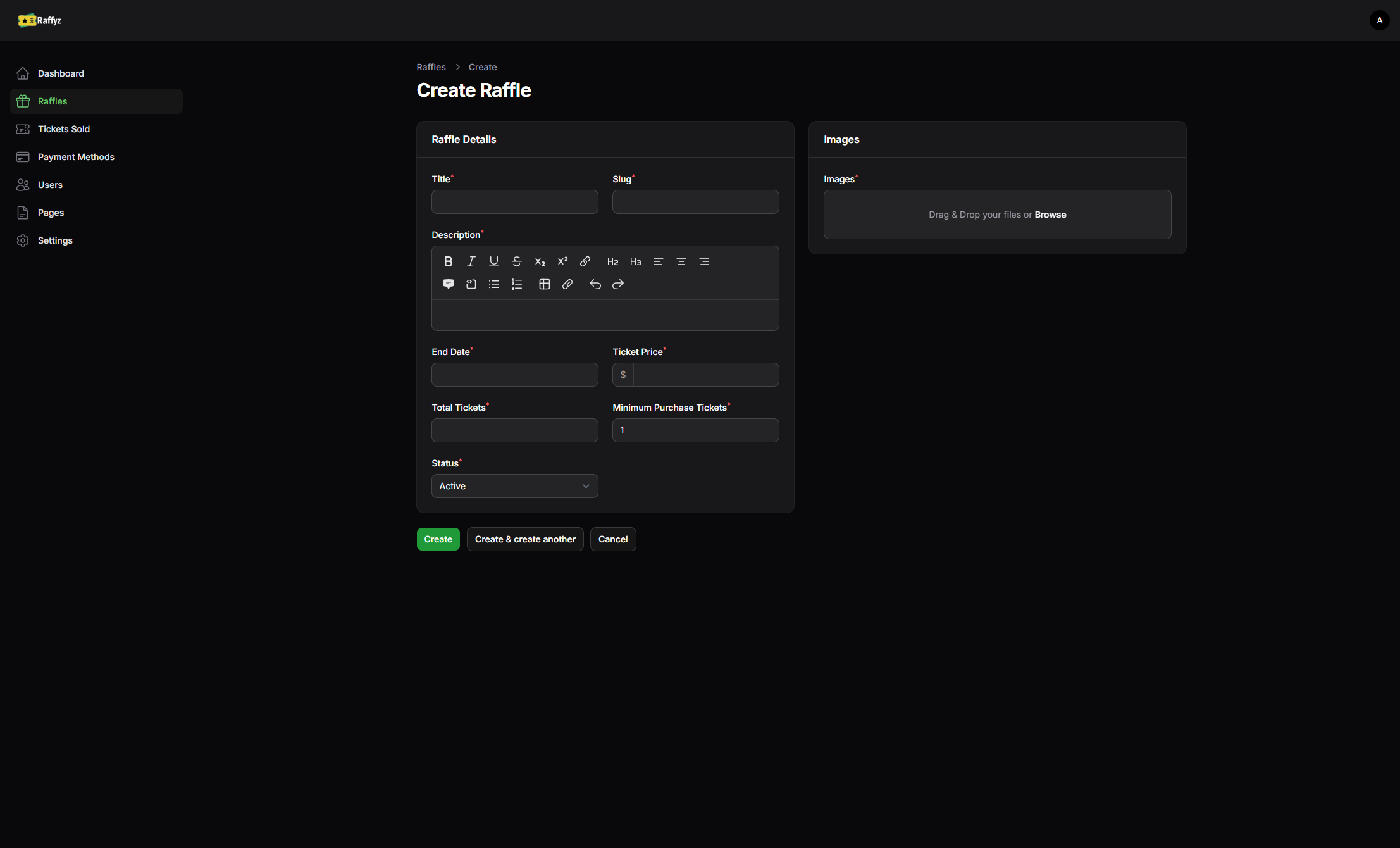Click the undo arrow in editor
The height and width of the screenshot is (848, 1400).
tap(595, 284)
